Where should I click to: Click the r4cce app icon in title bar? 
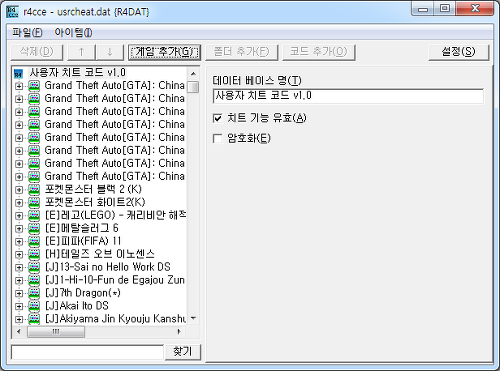pos(12,12)
